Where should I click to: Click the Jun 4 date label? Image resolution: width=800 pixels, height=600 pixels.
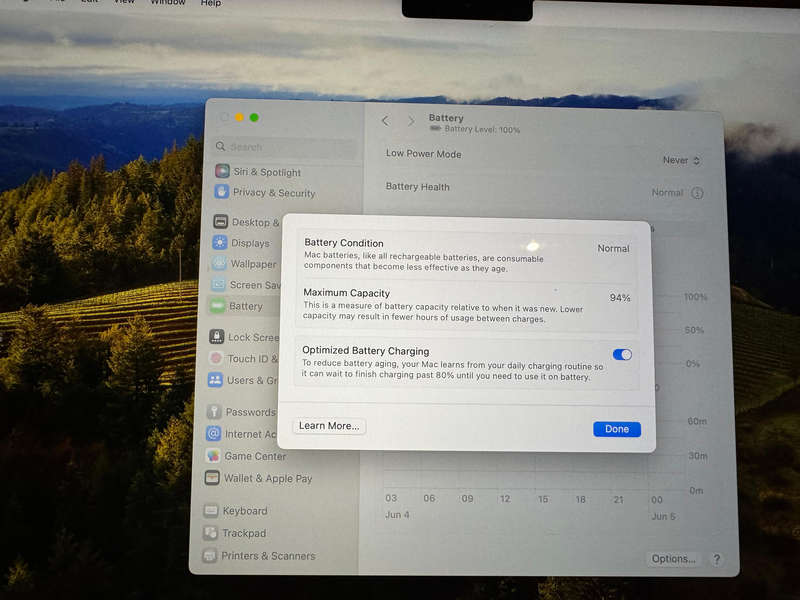point(397,515)
